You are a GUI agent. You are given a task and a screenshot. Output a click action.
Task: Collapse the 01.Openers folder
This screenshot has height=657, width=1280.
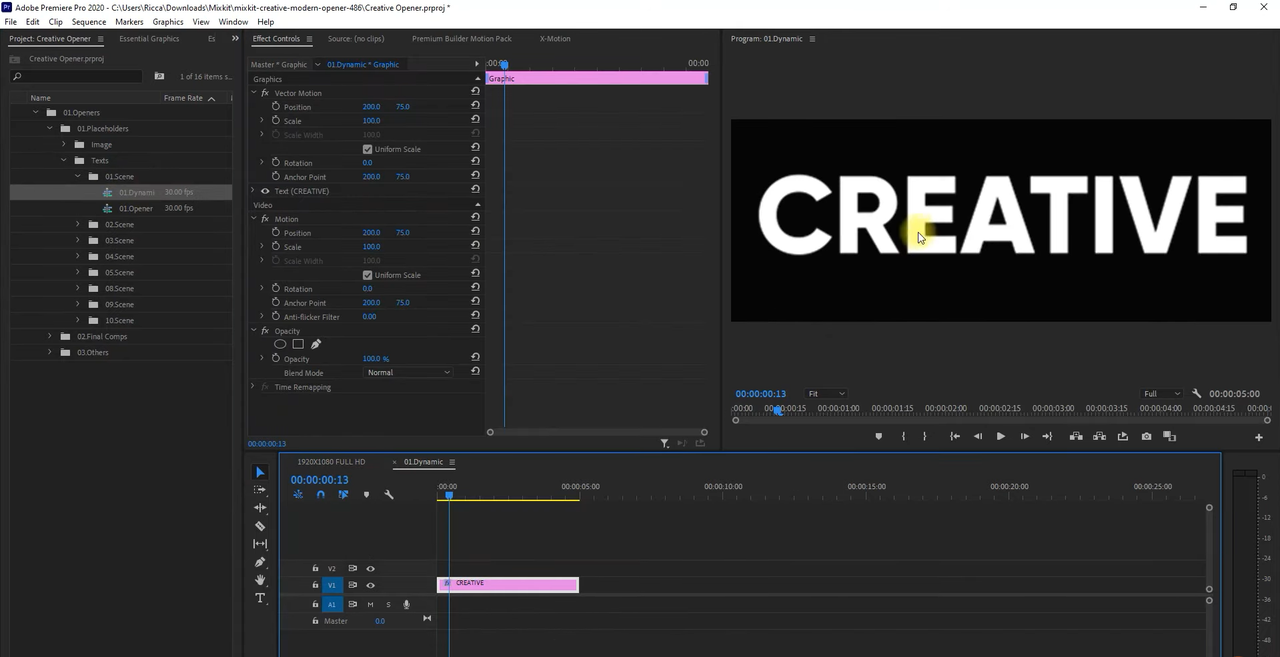pyautogui.click(x=36, y=112)
